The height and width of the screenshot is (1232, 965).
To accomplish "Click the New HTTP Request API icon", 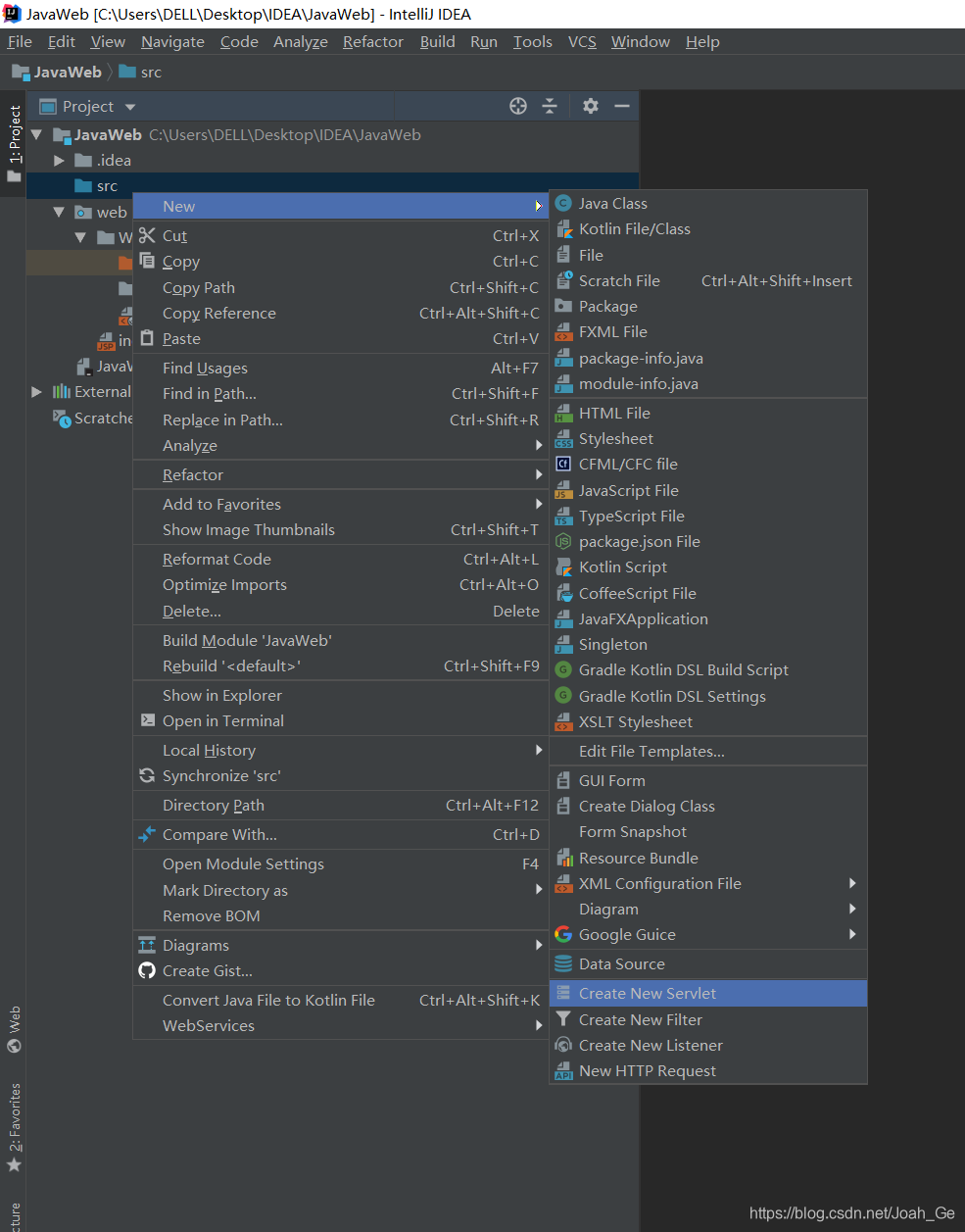I will (x=563, y=1071).
